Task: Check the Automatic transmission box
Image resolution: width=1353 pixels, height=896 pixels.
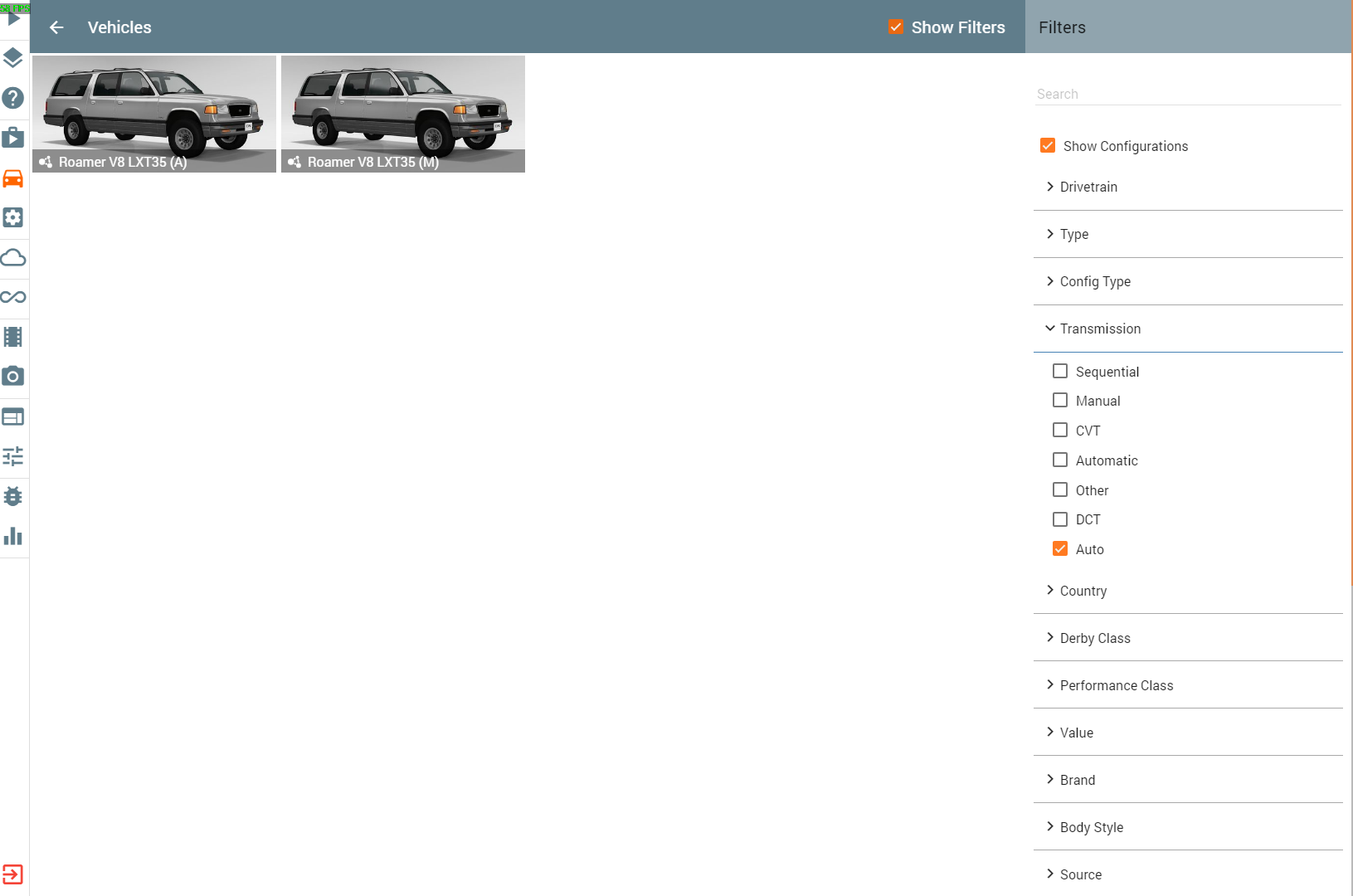Action: point(1060,460)
